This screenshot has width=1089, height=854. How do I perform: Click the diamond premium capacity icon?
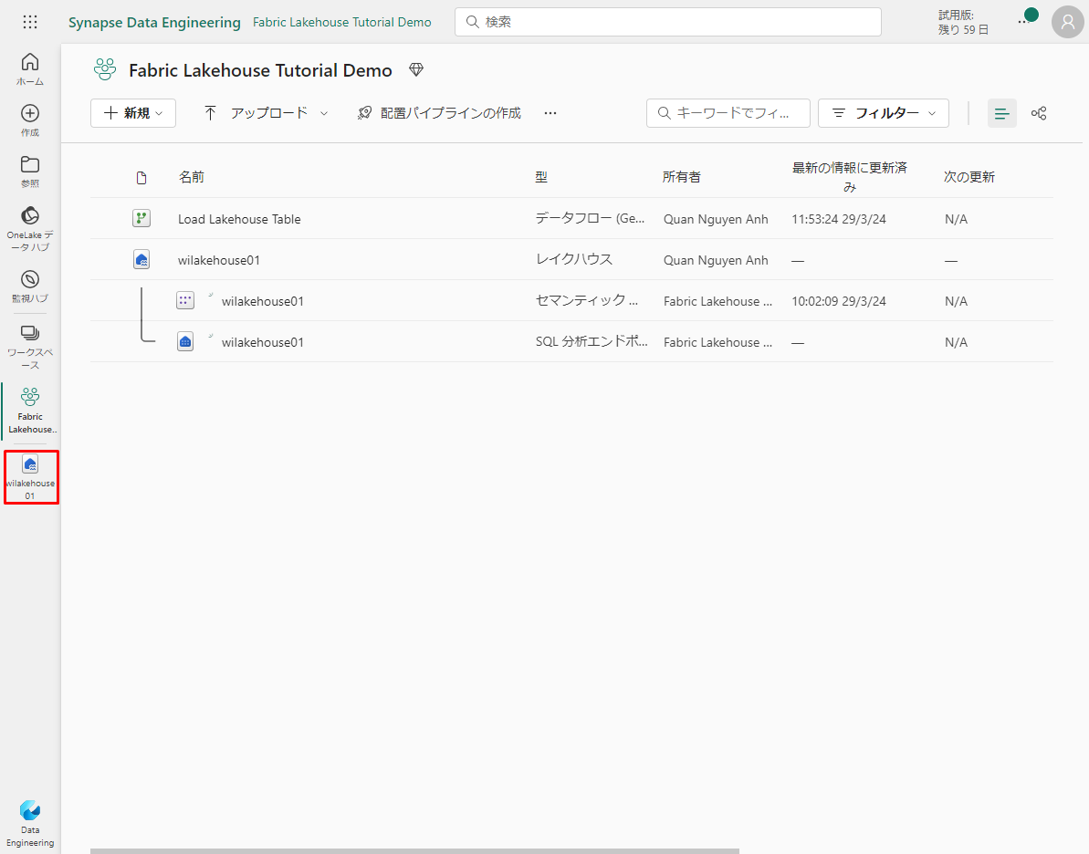[x=416, y=69]
